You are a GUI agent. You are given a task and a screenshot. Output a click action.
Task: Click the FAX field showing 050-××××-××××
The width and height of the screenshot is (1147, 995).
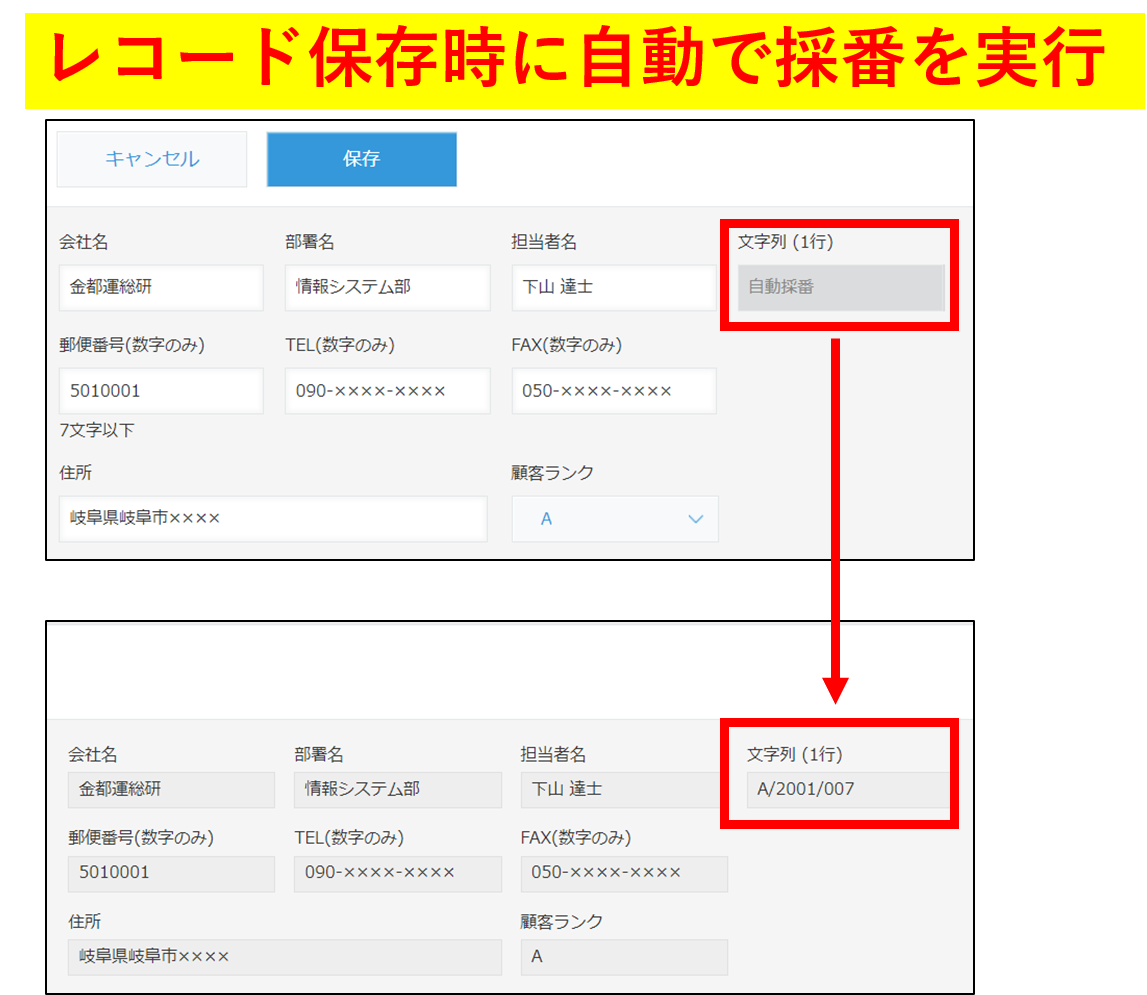[613, 391]
